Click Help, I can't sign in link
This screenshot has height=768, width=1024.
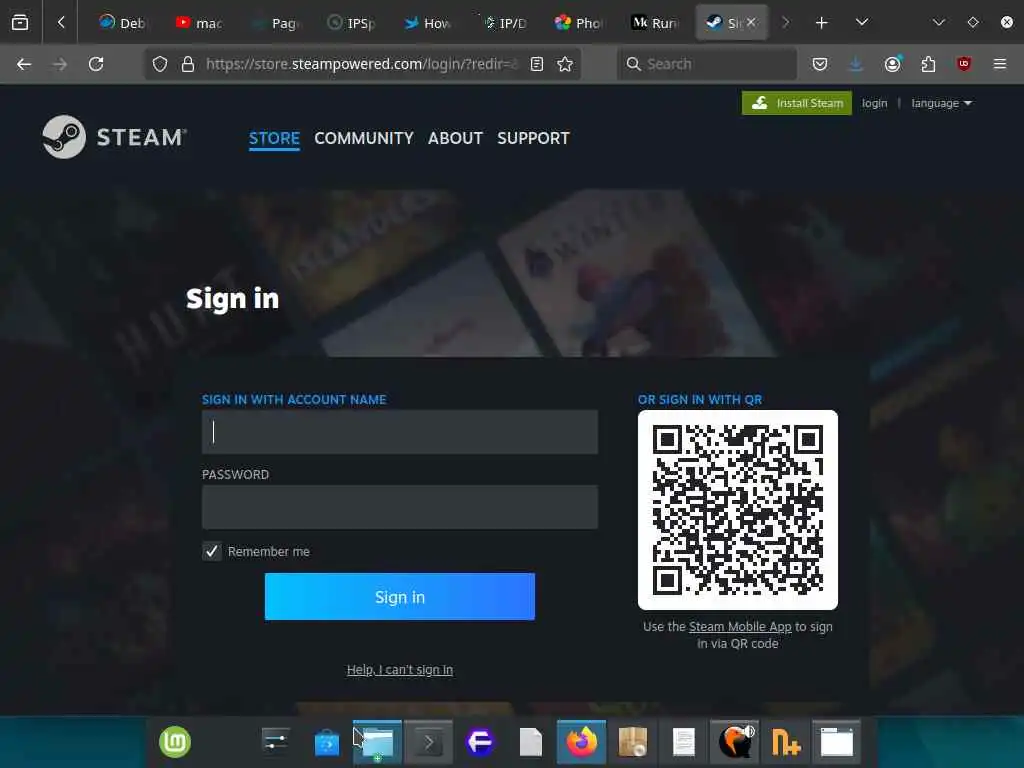tap(400, 669)
